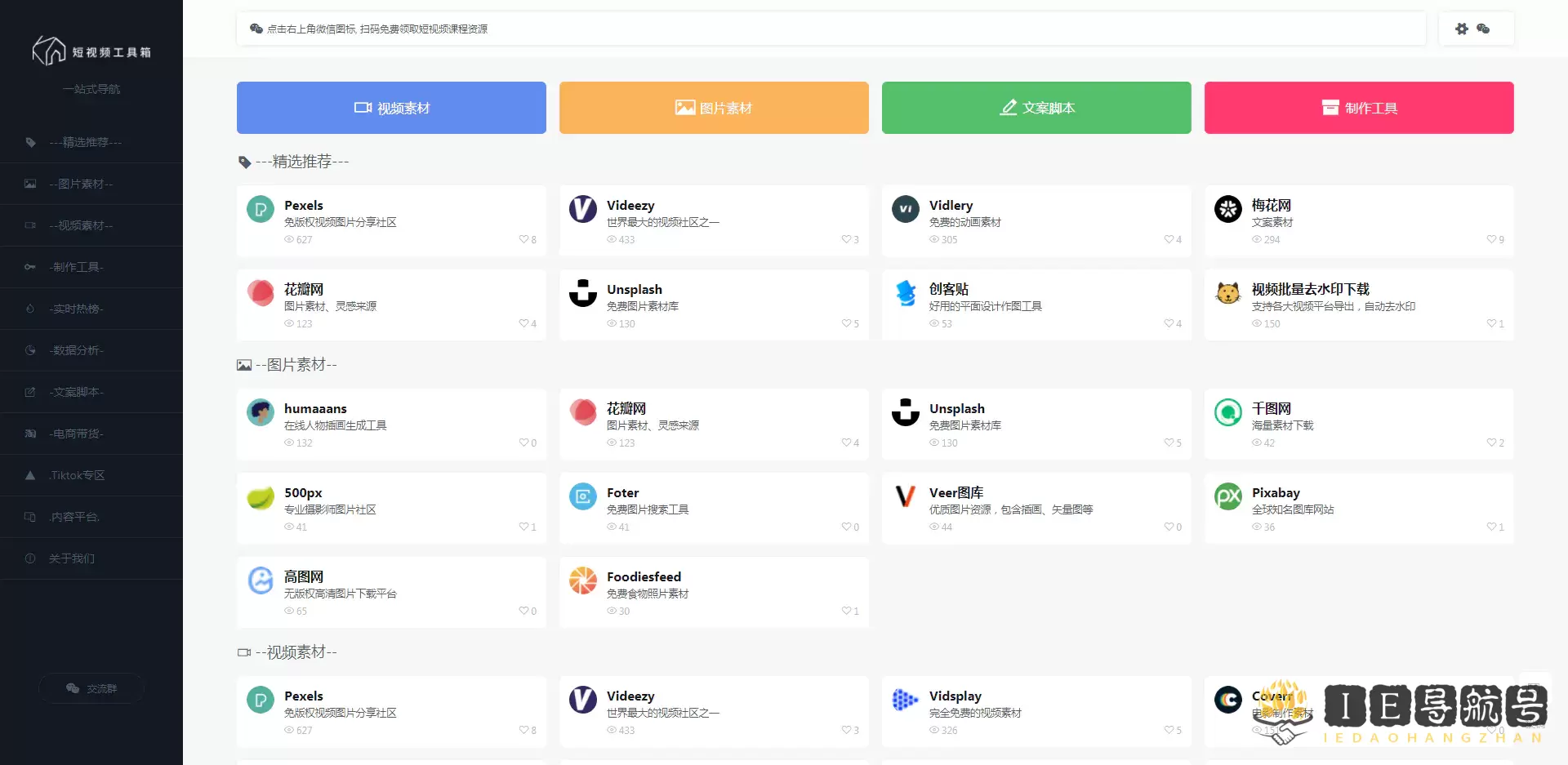
Task: Click the Pexels logo in featured recommendations
Action: [x=261, y=210]
